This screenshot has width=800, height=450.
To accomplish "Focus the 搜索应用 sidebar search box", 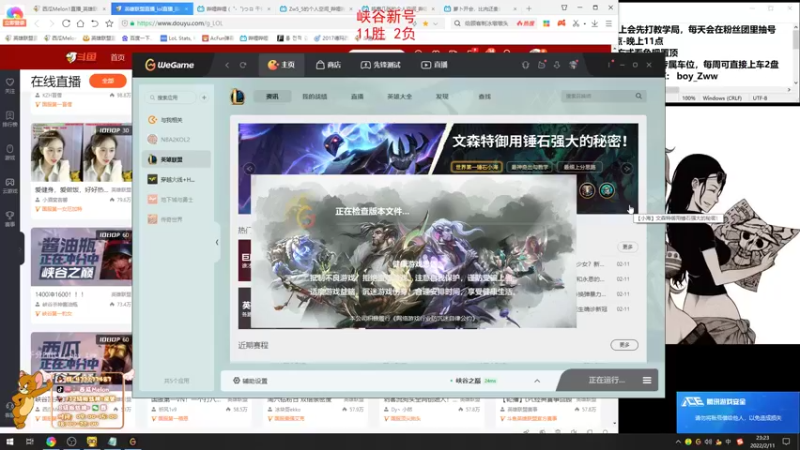I will pyautogui.click(x=170, y=97).
